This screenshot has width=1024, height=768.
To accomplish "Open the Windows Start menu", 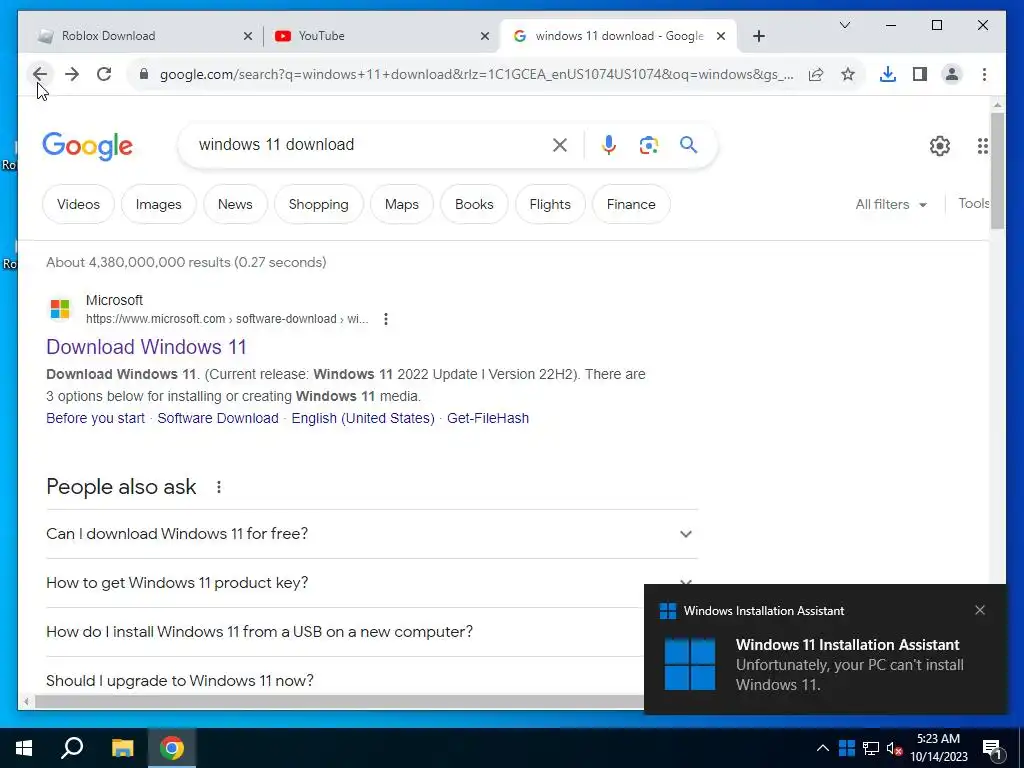I will pyautogui.click(x=24, y=748).
